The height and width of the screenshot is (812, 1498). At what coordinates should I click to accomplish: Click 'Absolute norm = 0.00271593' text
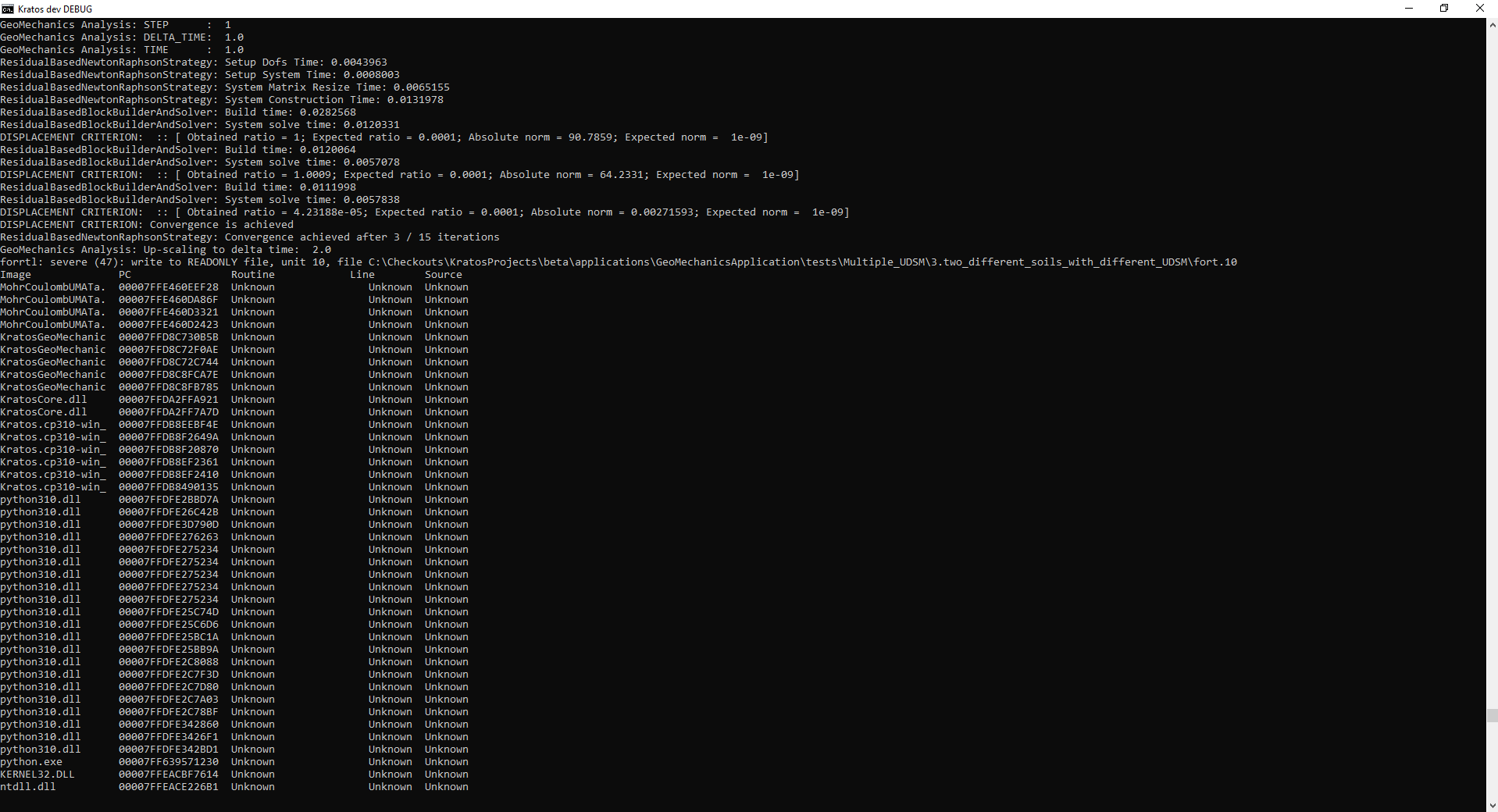(612, 212)
